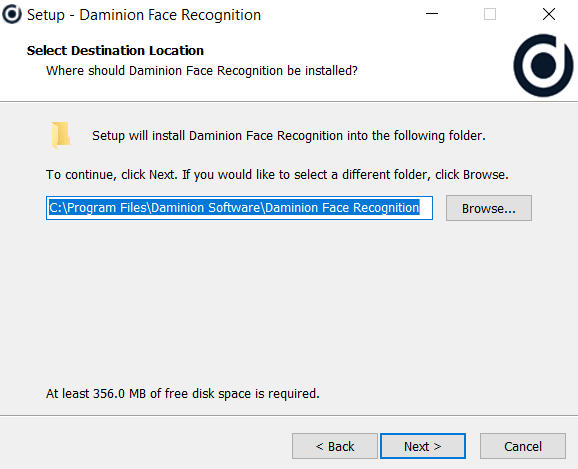The height and width of the screenshot is (469, 578).
Task: Continue installation with Next button
Action: pyautogui.click(x=423, y=446)
